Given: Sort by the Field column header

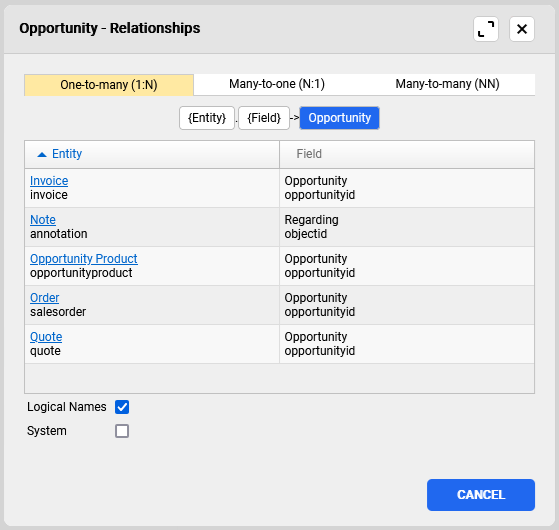Looking at the screenshot, I should (407, 154).
